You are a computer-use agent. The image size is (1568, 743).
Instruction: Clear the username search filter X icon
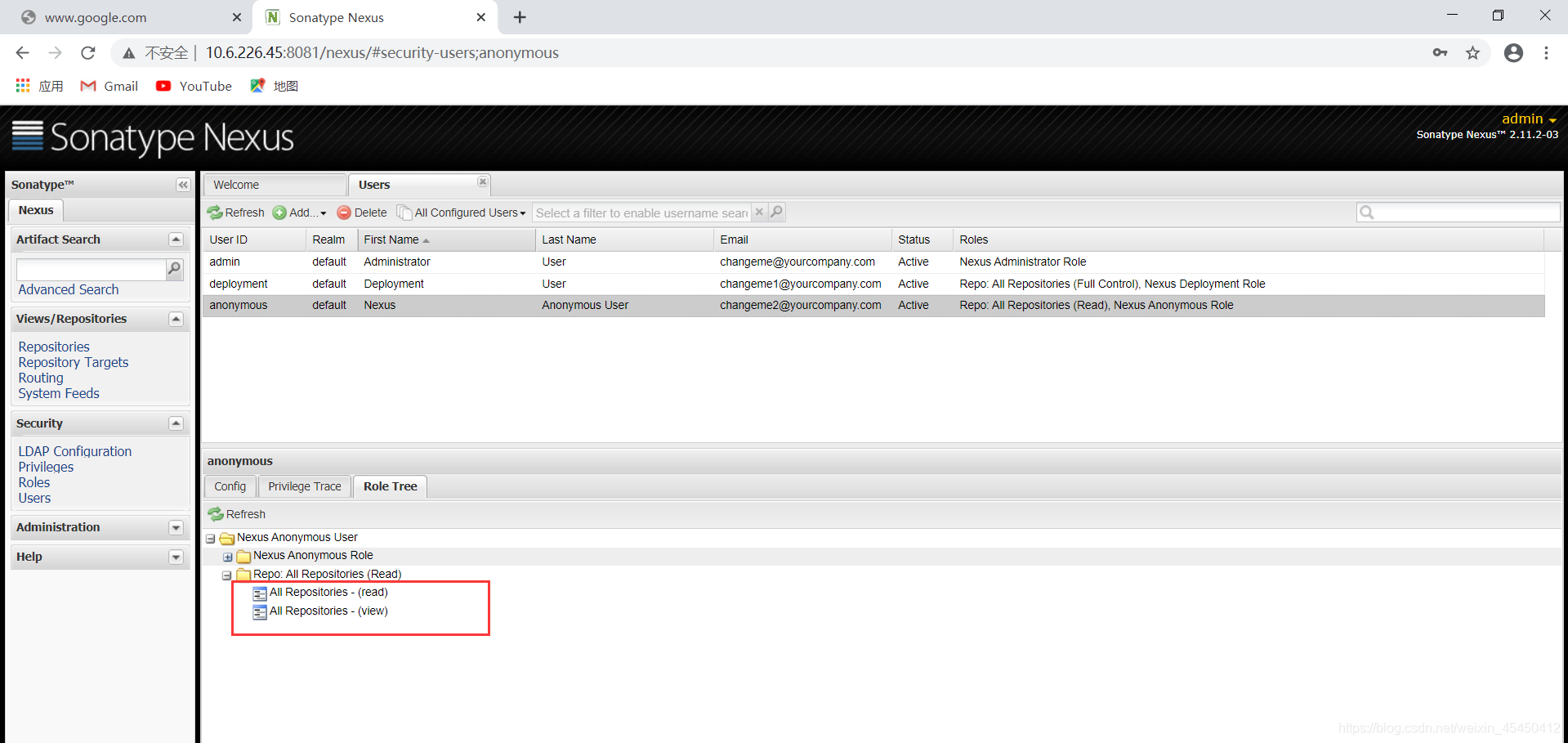(759, 213)
